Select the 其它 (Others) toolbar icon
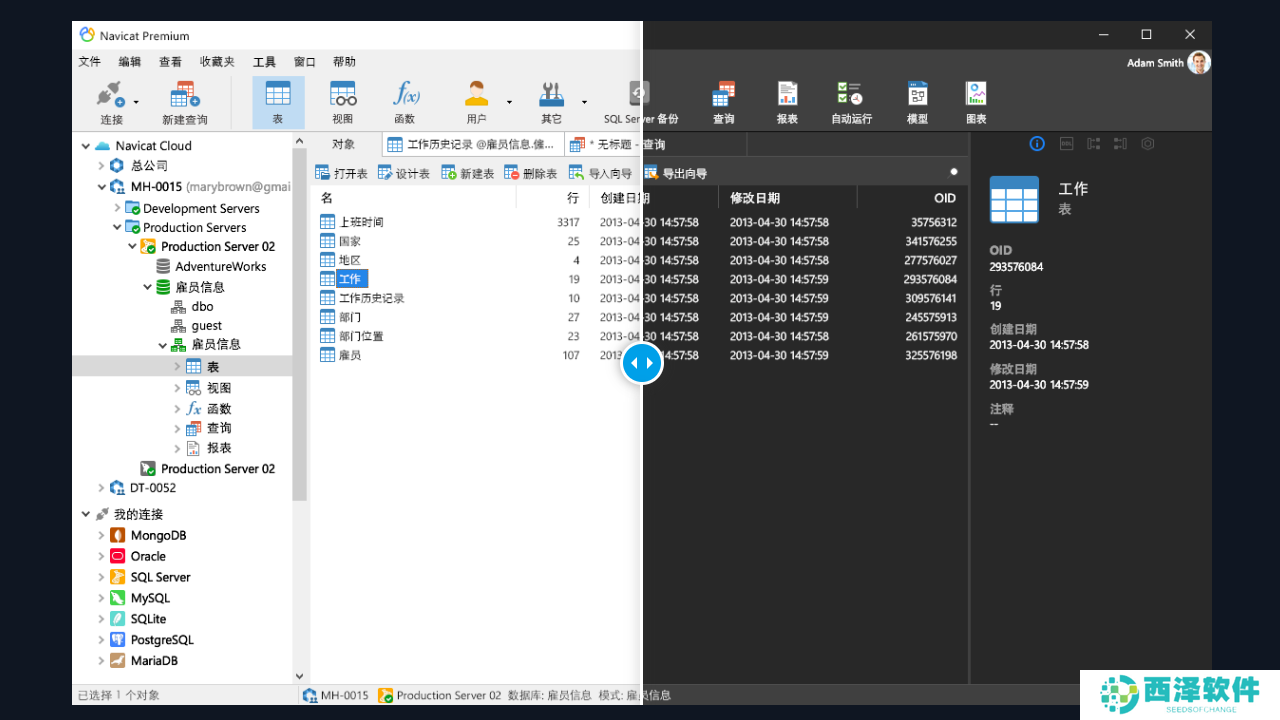The width and height of the screenshot is (1280, 720). click(551, 95)
